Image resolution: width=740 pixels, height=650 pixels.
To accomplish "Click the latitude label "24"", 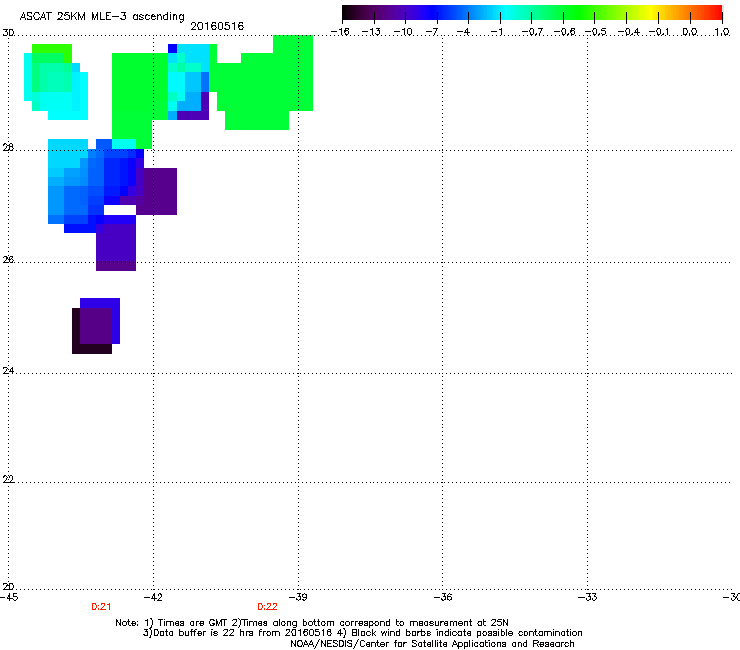I will point(8,371).
